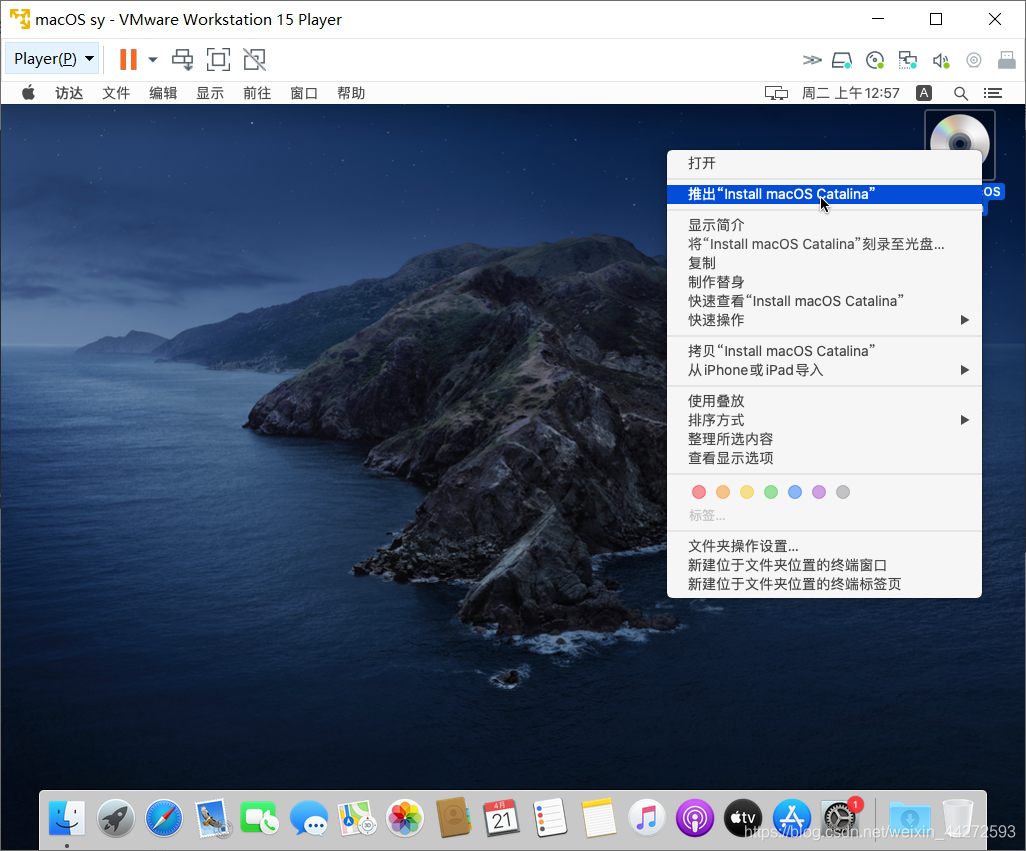Toggle the VM sound device icon

tap(941, 60)
